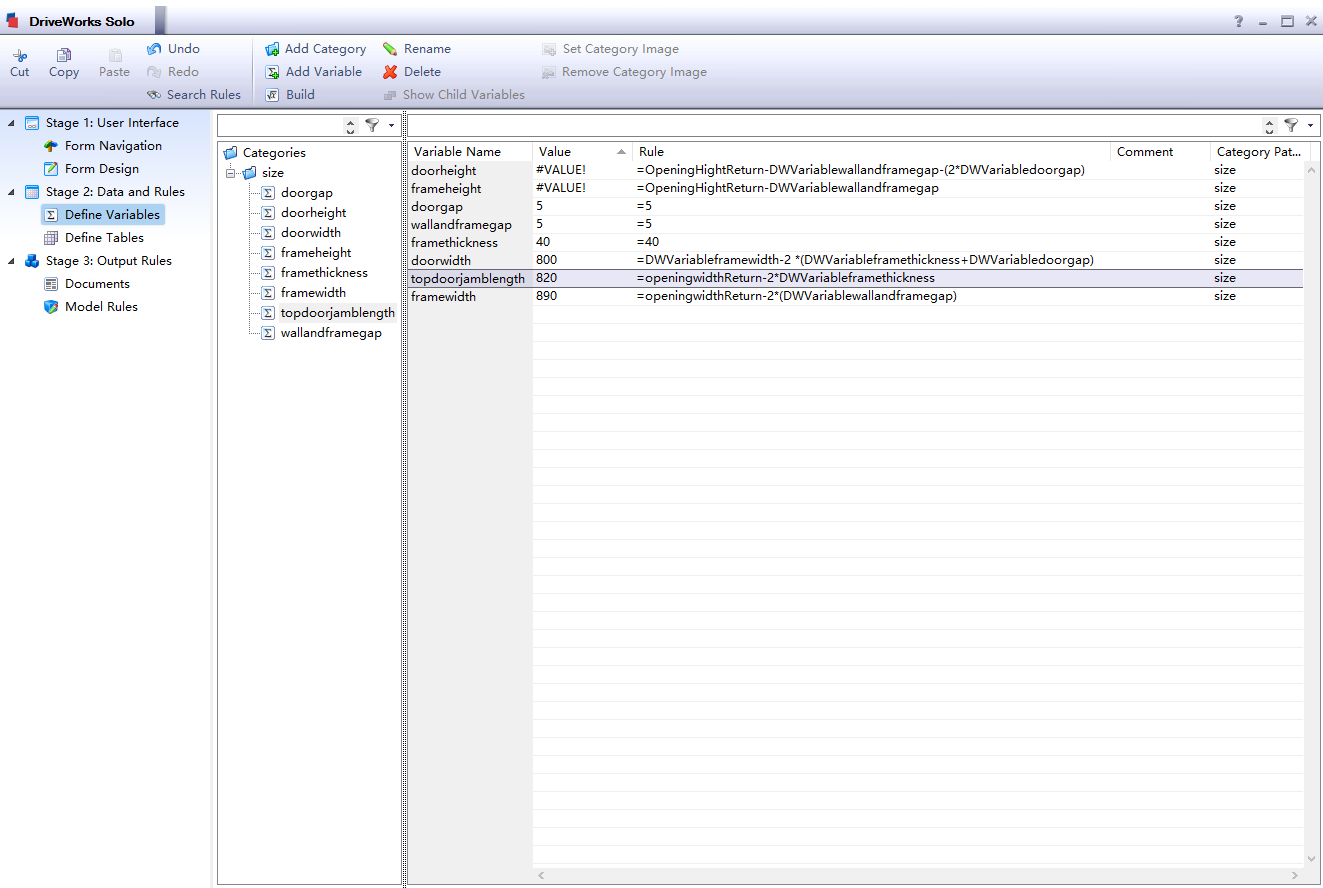Click the Add Variable icon
This screenshot has height=888, width=1323.
[272, 72]
